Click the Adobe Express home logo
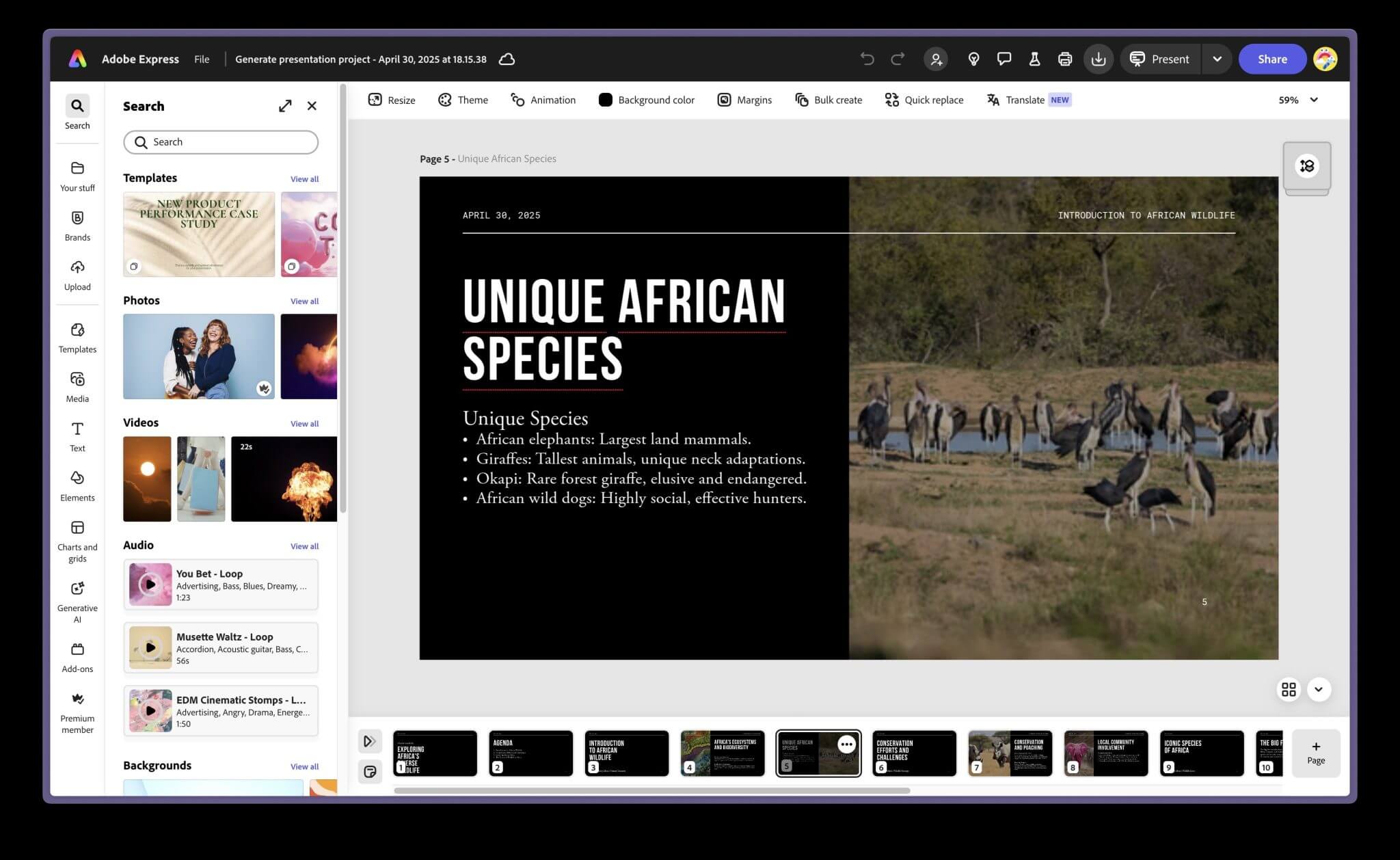 77,59
